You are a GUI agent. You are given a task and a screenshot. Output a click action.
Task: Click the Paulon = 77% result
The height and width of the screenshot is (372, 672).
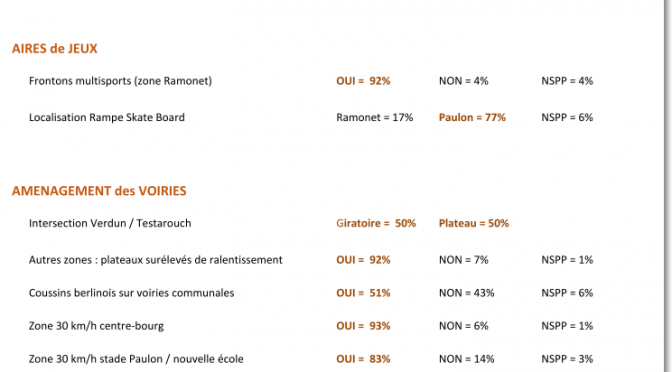[x=472, y=117]
